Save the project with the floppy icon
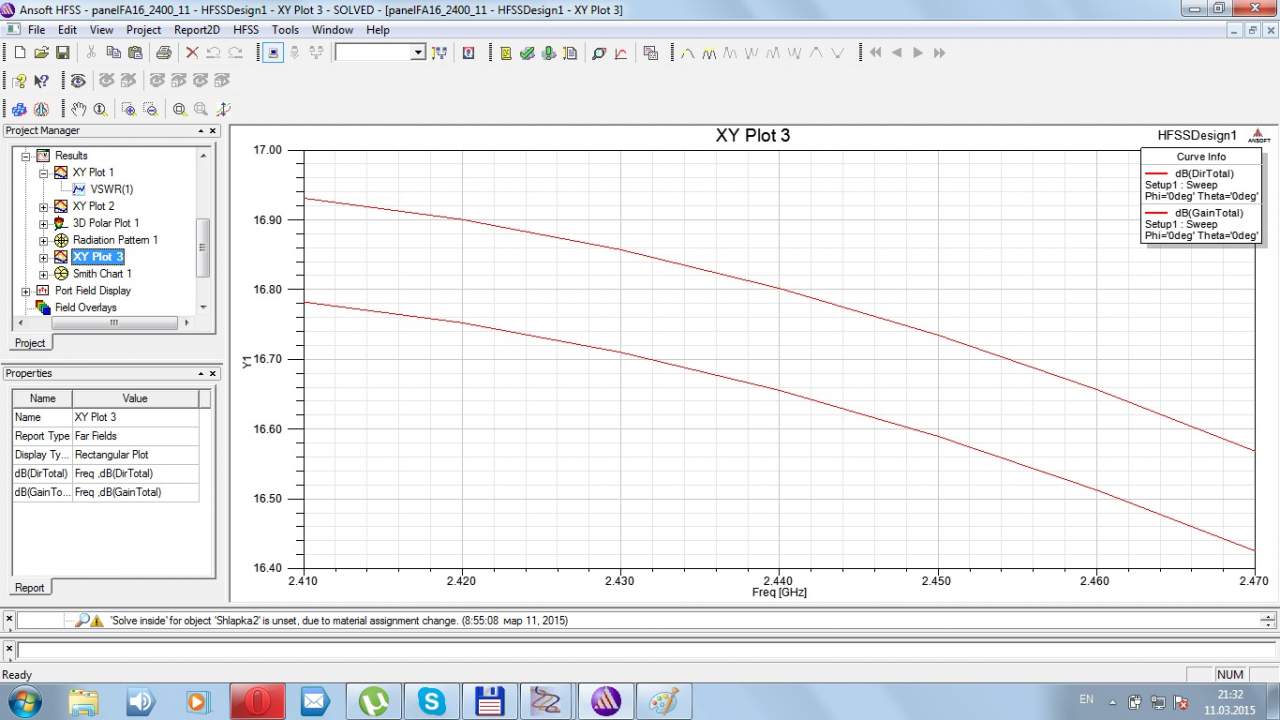1280x720 pixels. pyautogui.click(x=62, y=53)
